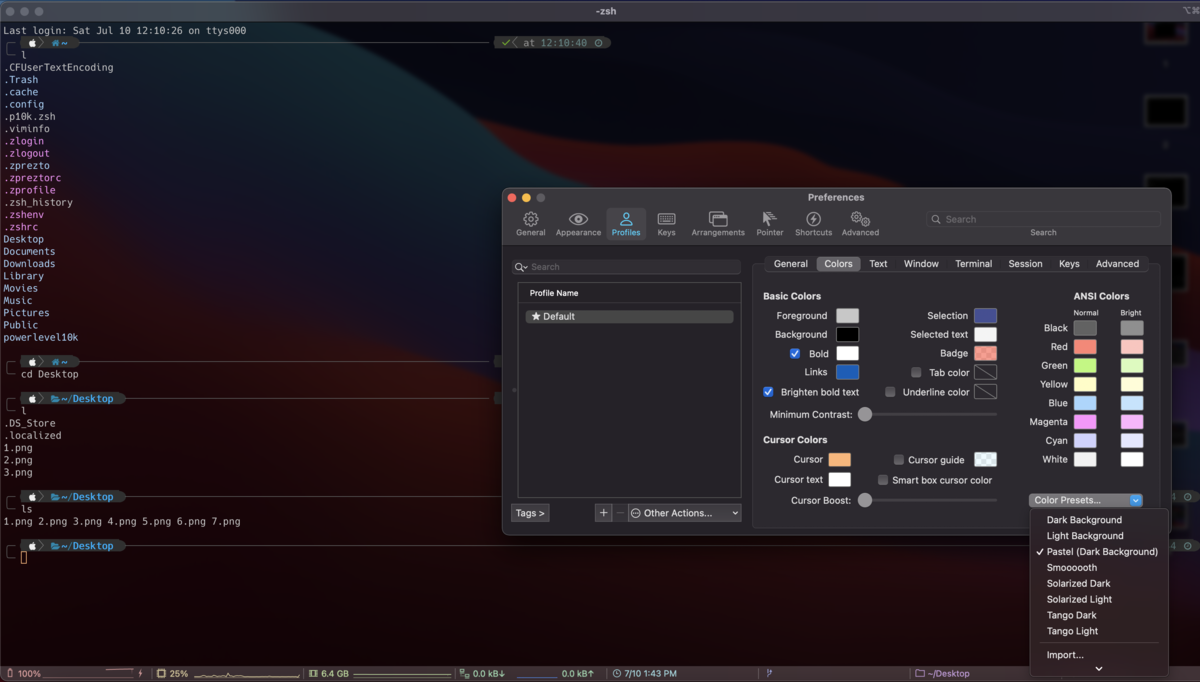The width and height of the screenshot is (1200, 682).
Task: Open the Advanced gears icon in the Preferences toolbar
Action: pos(860,224)
